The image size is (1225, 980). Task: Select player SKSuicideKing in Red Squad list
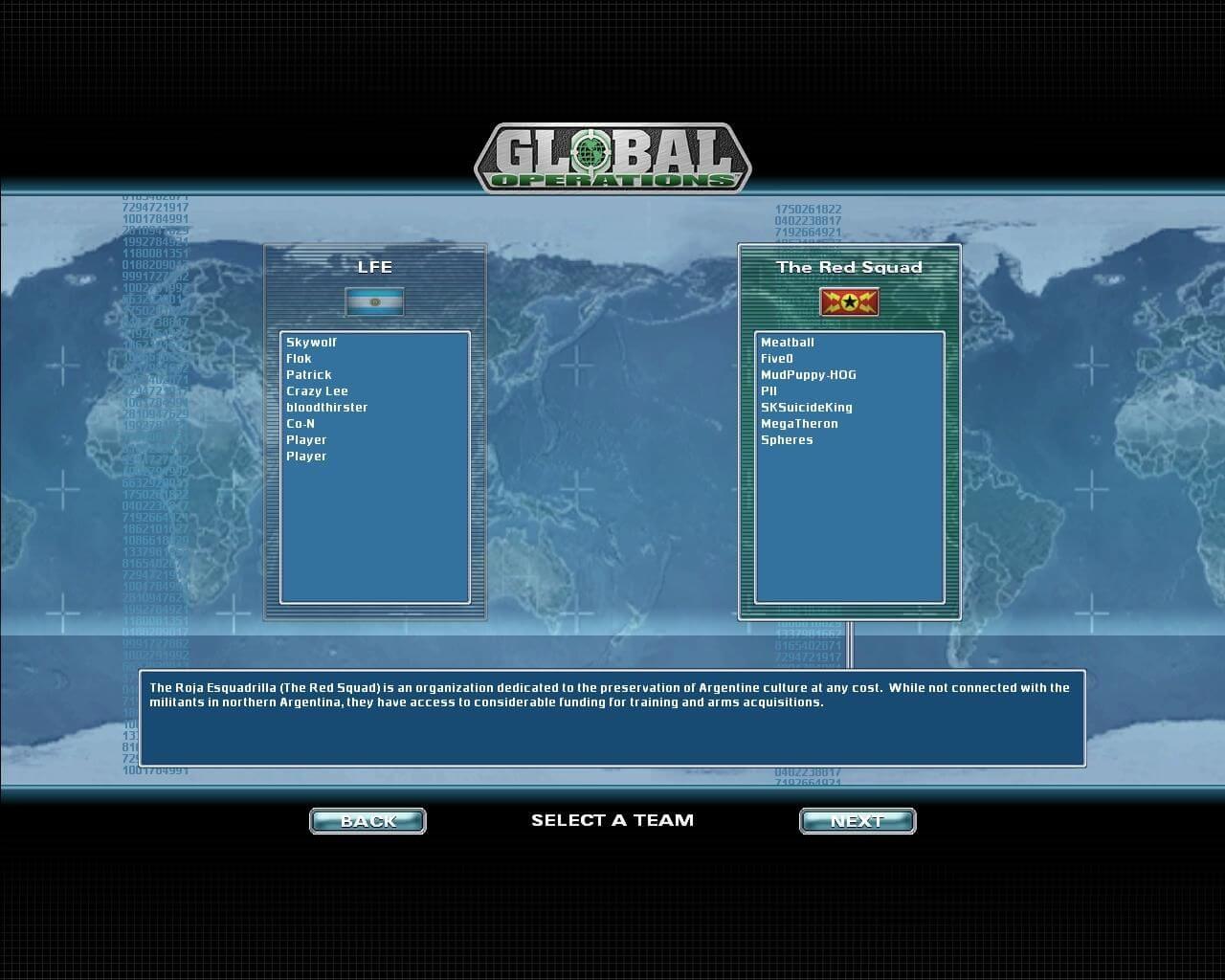(x=806, y=407)
